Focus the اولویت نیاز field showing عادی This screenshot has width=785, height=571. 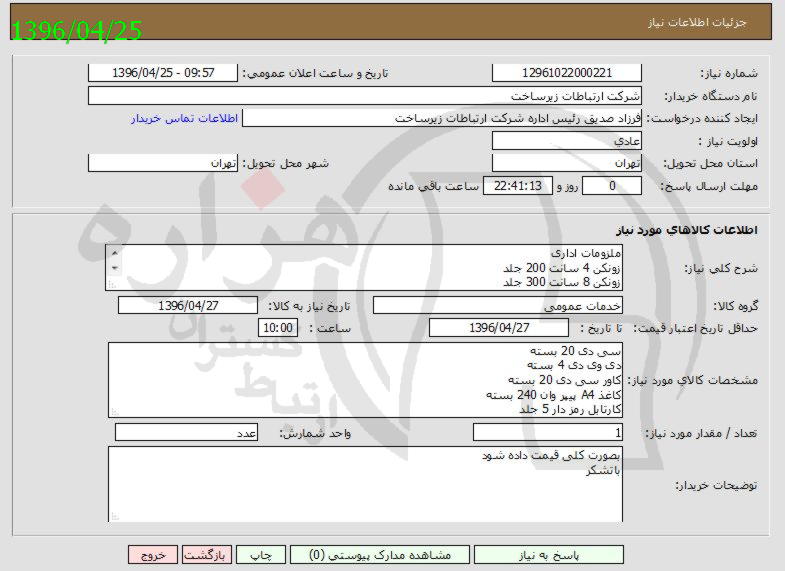(567, 141)
